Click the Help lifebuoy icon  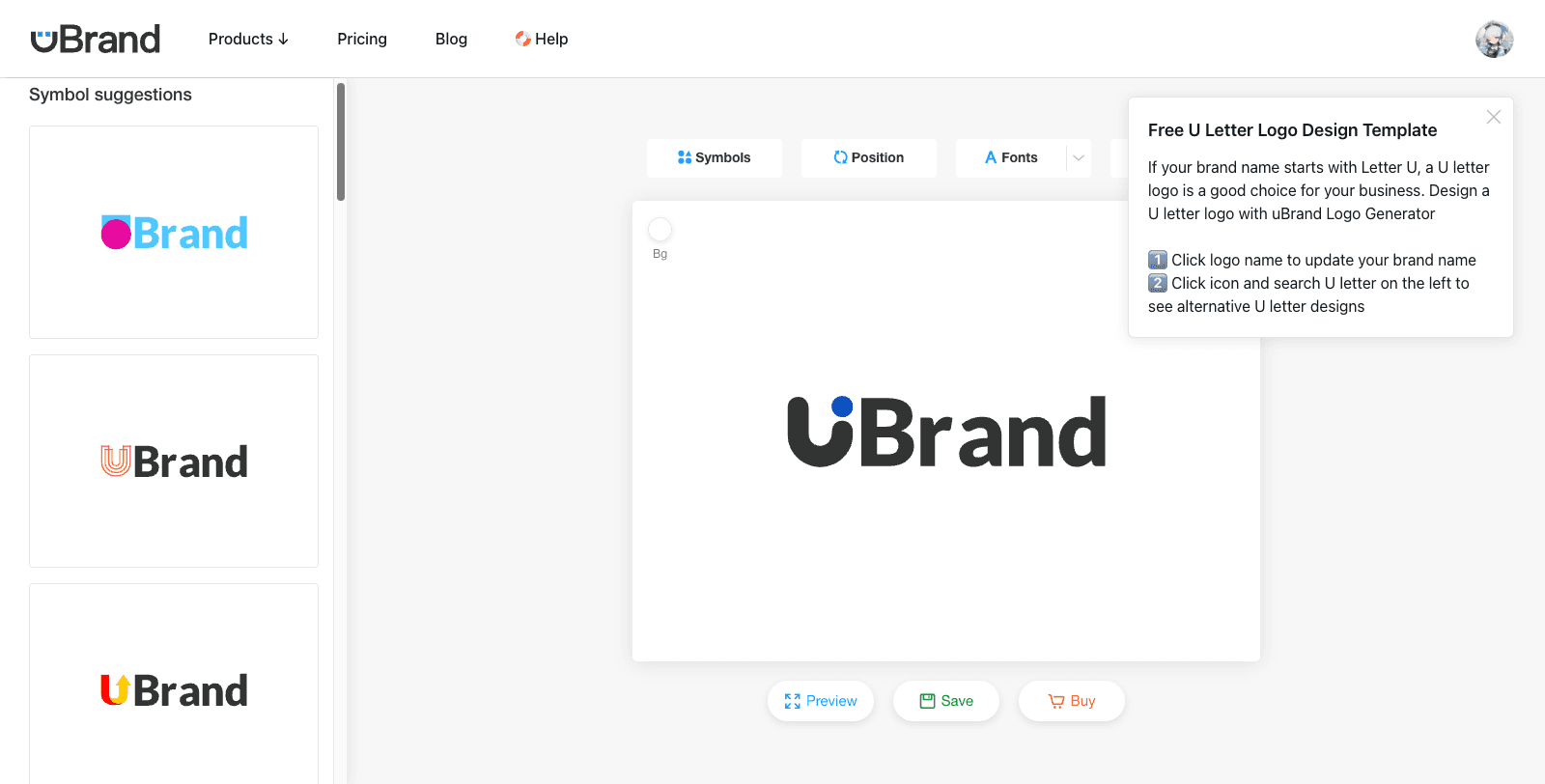tap(522, 39)
